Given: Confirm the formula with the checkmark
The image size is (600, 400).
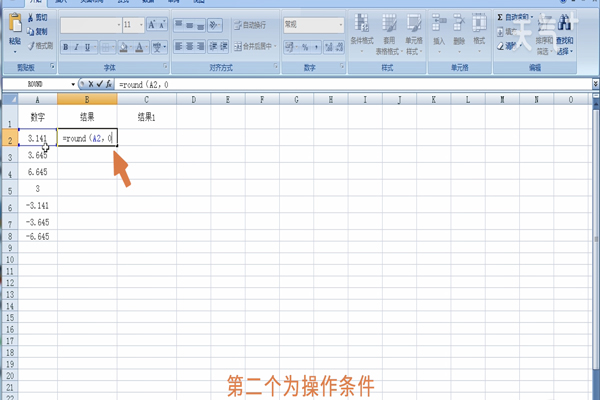Looking at the screenshot, I should click(x=99, y=84).
